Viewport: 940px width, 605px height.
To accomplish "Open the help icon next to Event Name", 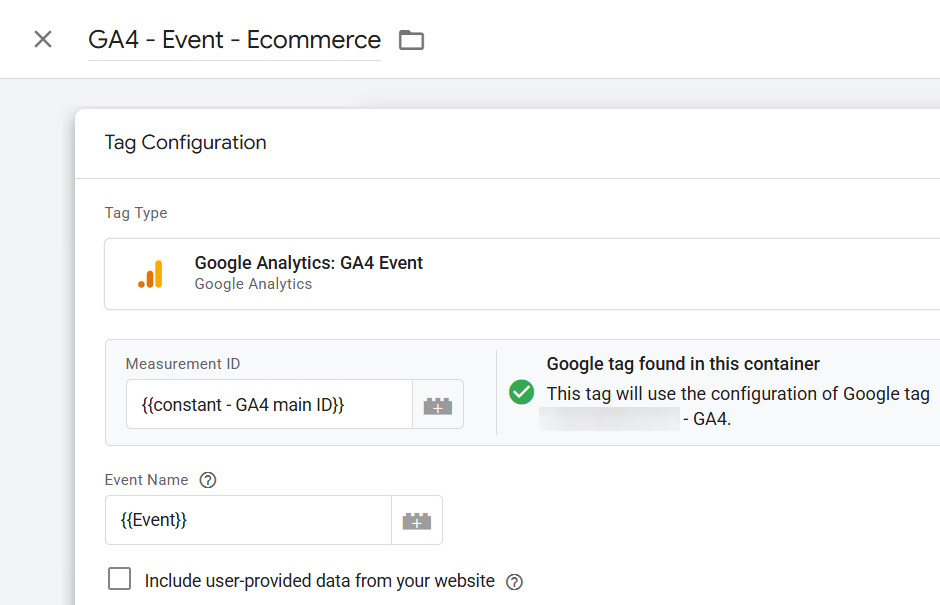I will [208, 480].
